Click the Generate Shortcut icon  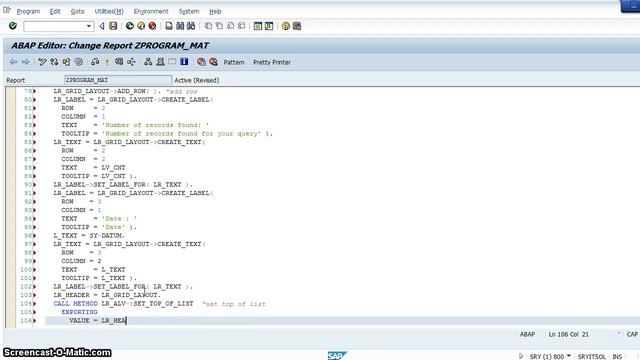pos(269,26)
